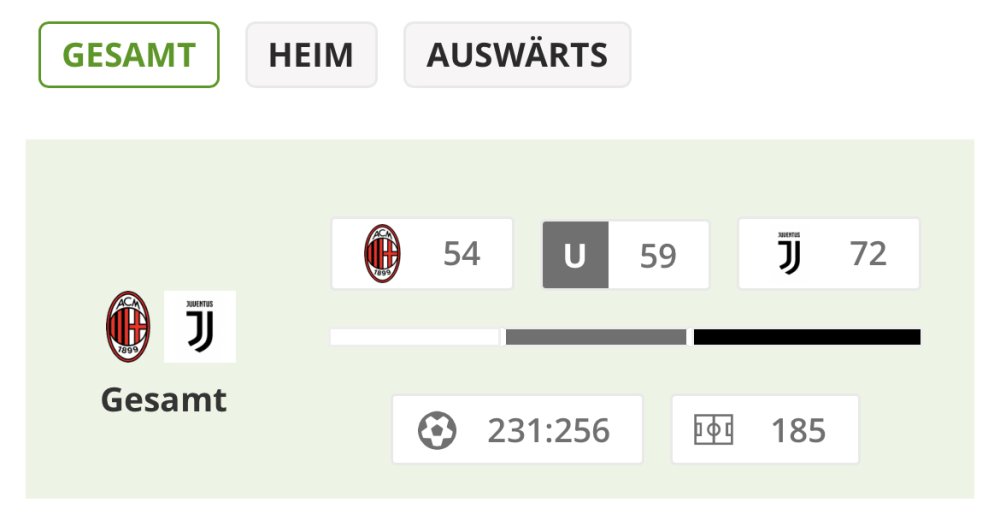Select the GESAMT tab

click(129, 55)
